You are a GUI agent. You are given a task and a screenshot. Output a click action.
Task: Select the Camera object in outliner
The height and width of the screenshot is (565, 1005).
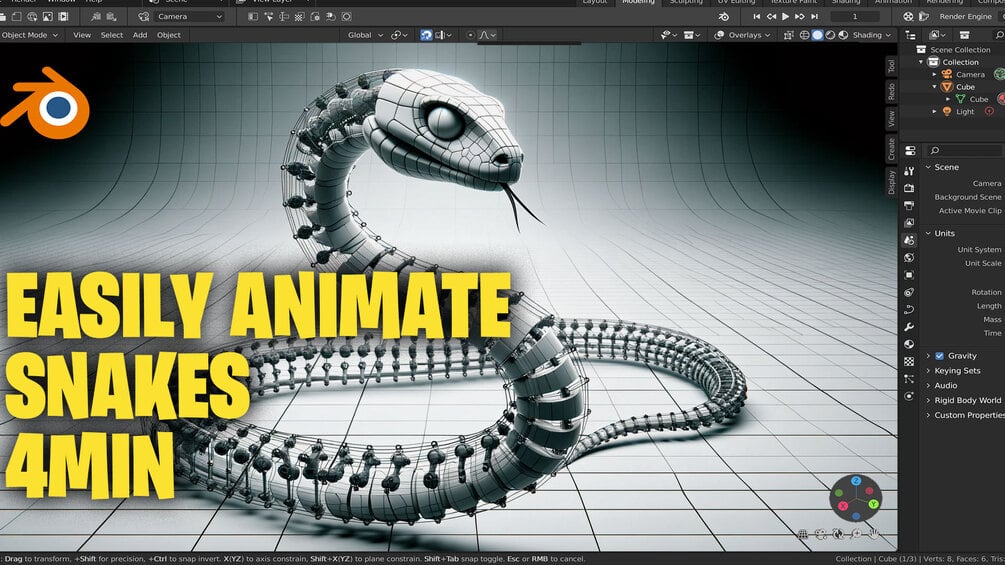point(970,74)
